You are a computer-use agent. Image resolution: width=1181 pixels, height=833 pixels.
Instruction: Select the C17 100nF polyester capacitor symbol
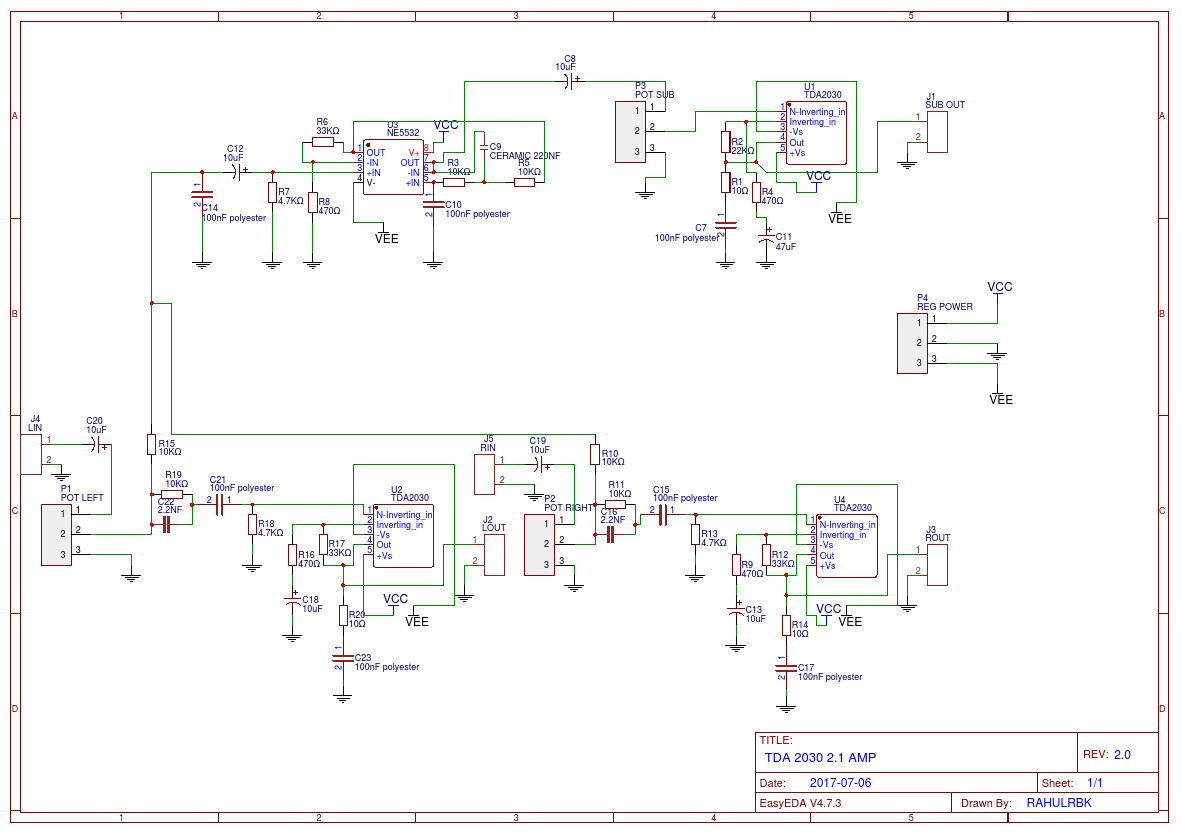(786, 668)
